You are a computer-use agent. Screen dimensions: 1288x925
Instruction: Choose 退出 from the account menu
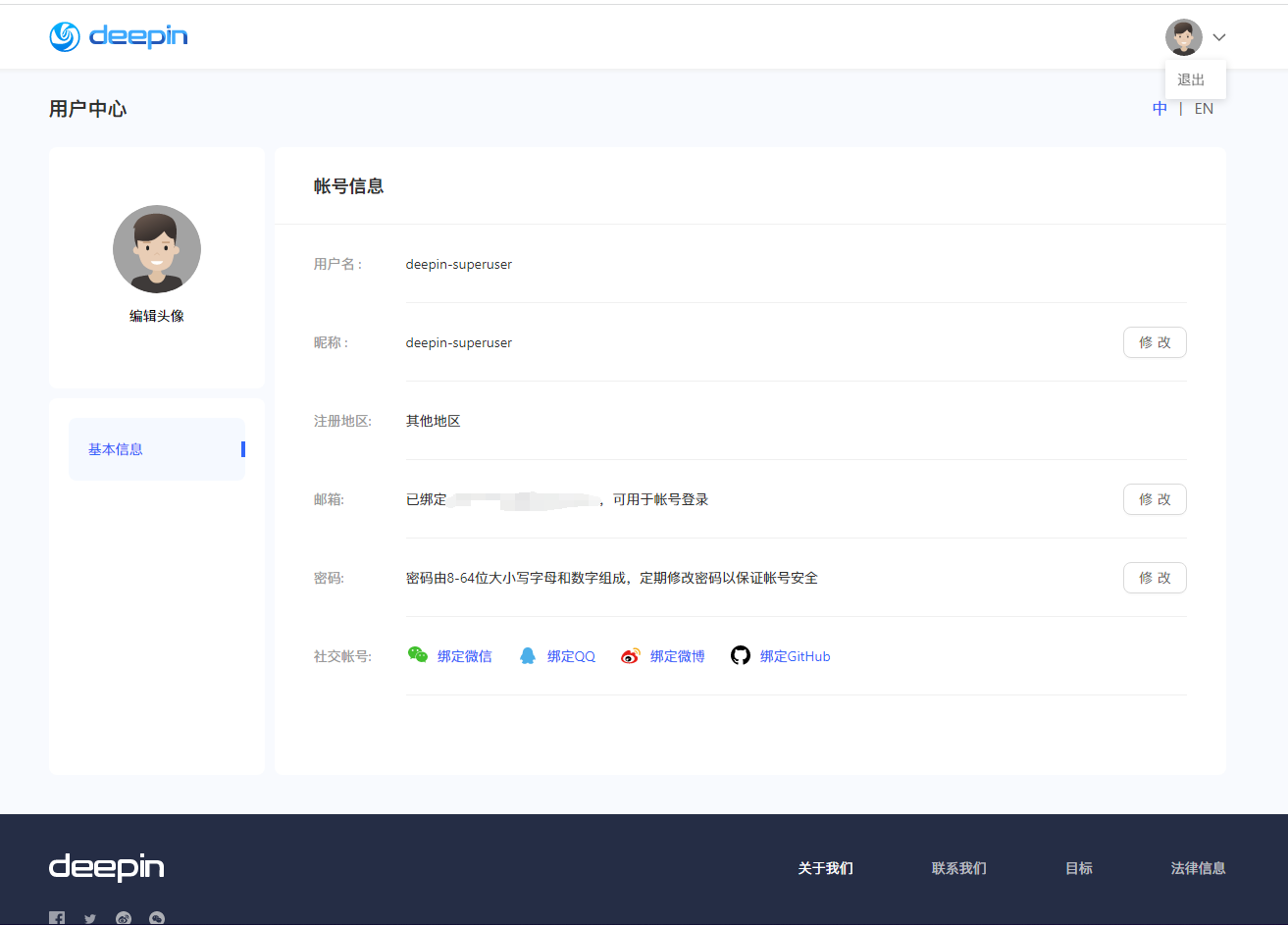point(1191,80)
